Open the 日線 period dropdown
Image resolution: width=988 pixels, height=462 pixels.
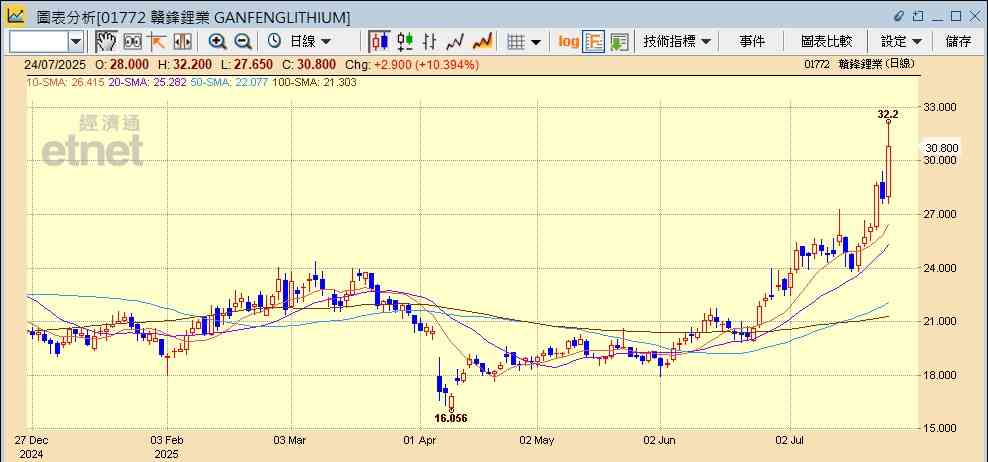(310, 42)
